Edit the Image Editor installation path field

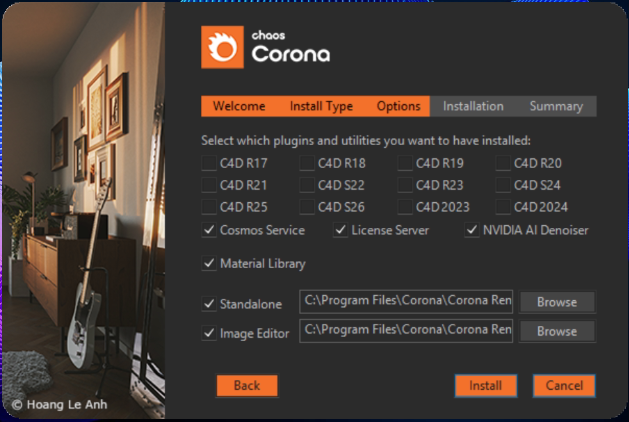pyautogui.click(x=406, y=331)
